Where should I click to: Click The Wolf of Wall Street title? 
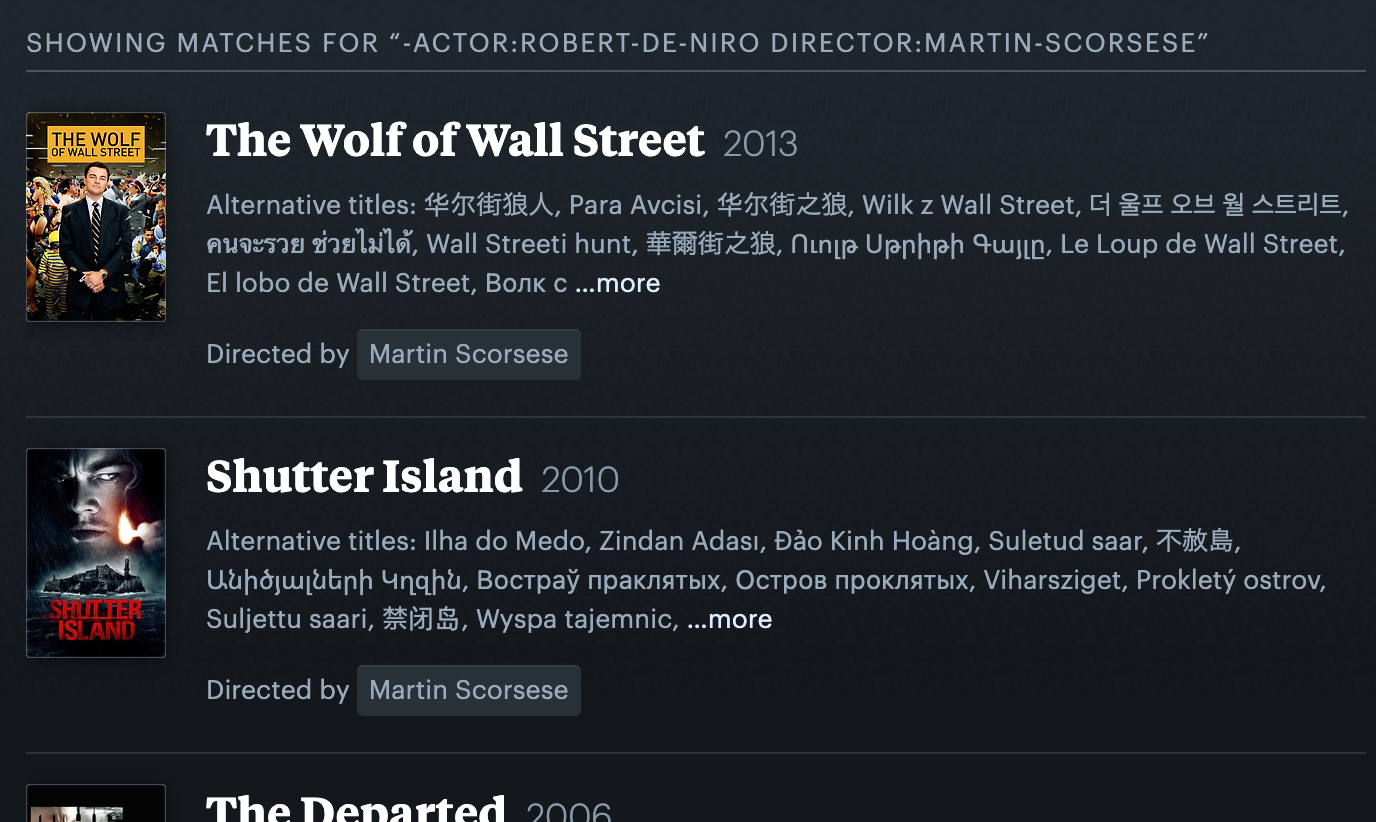click(455, 141)
